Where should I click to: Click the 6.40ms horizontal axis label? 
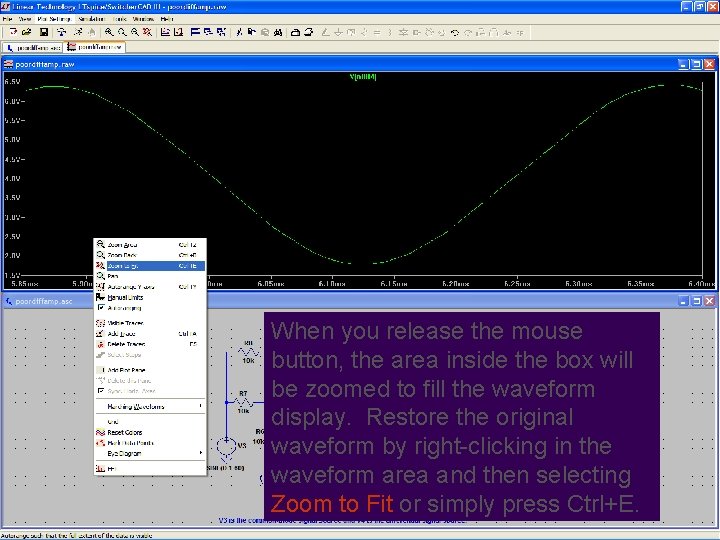[701, 284]
